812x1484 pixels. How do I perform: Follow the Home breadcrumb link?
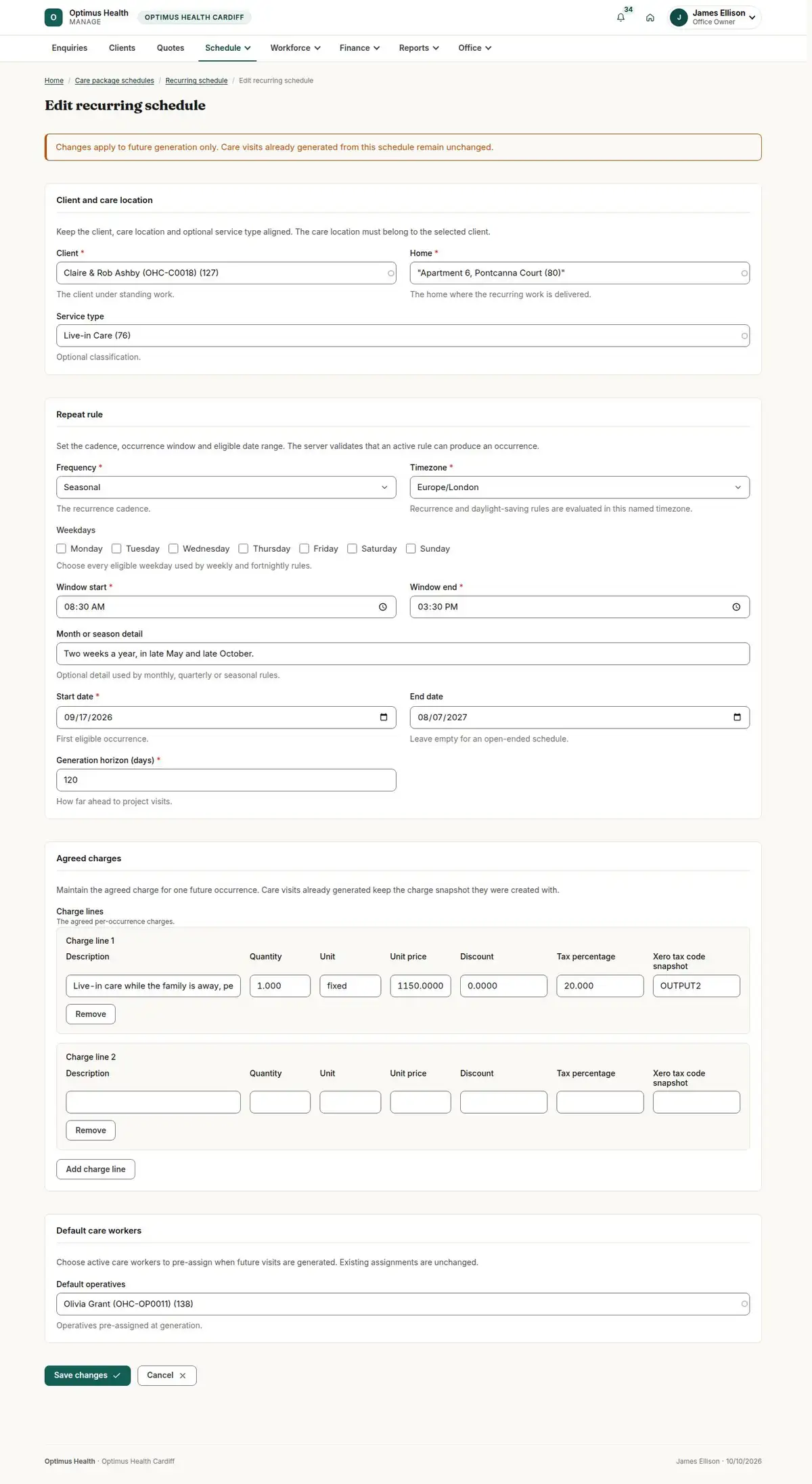tap(54, 81)
